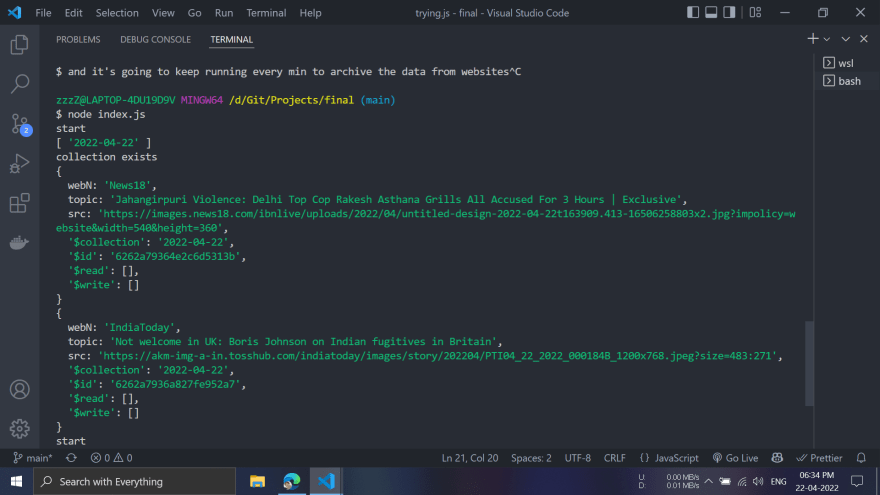Restore panel size with chevron down icon
This screenshot has width=880, height=495.
[x=846, y=39]
